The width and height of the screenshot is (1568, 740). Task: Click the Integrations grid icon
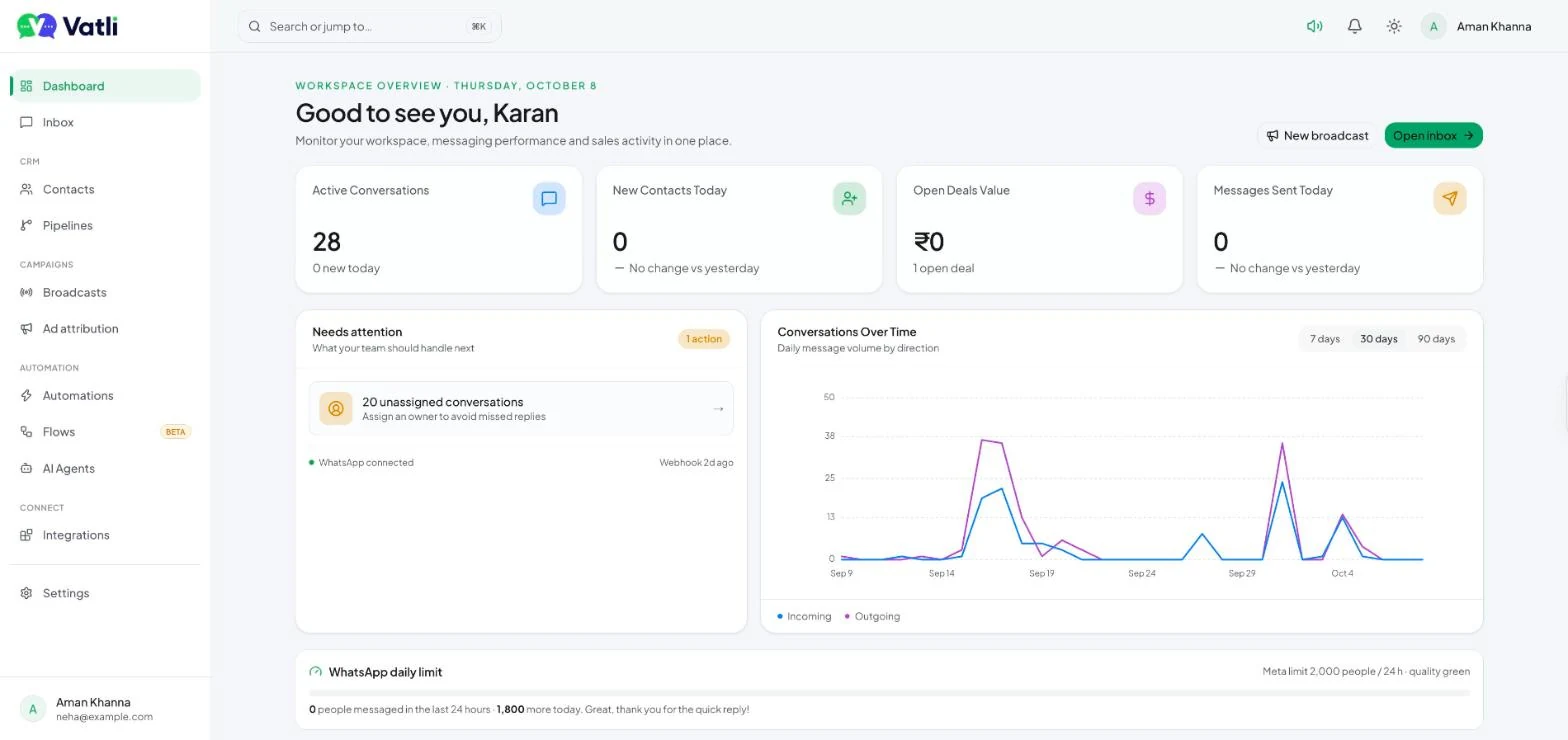point(26,535)
